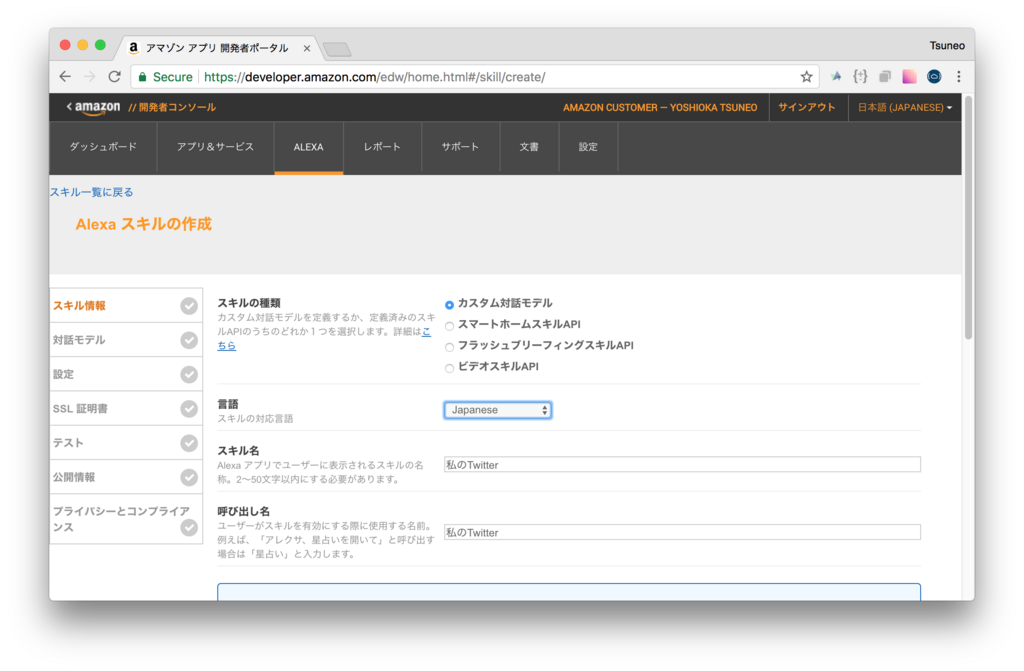Click the browser forward arrow
The width and height of the screenshot is (1024, 671).
pos(89,76)
